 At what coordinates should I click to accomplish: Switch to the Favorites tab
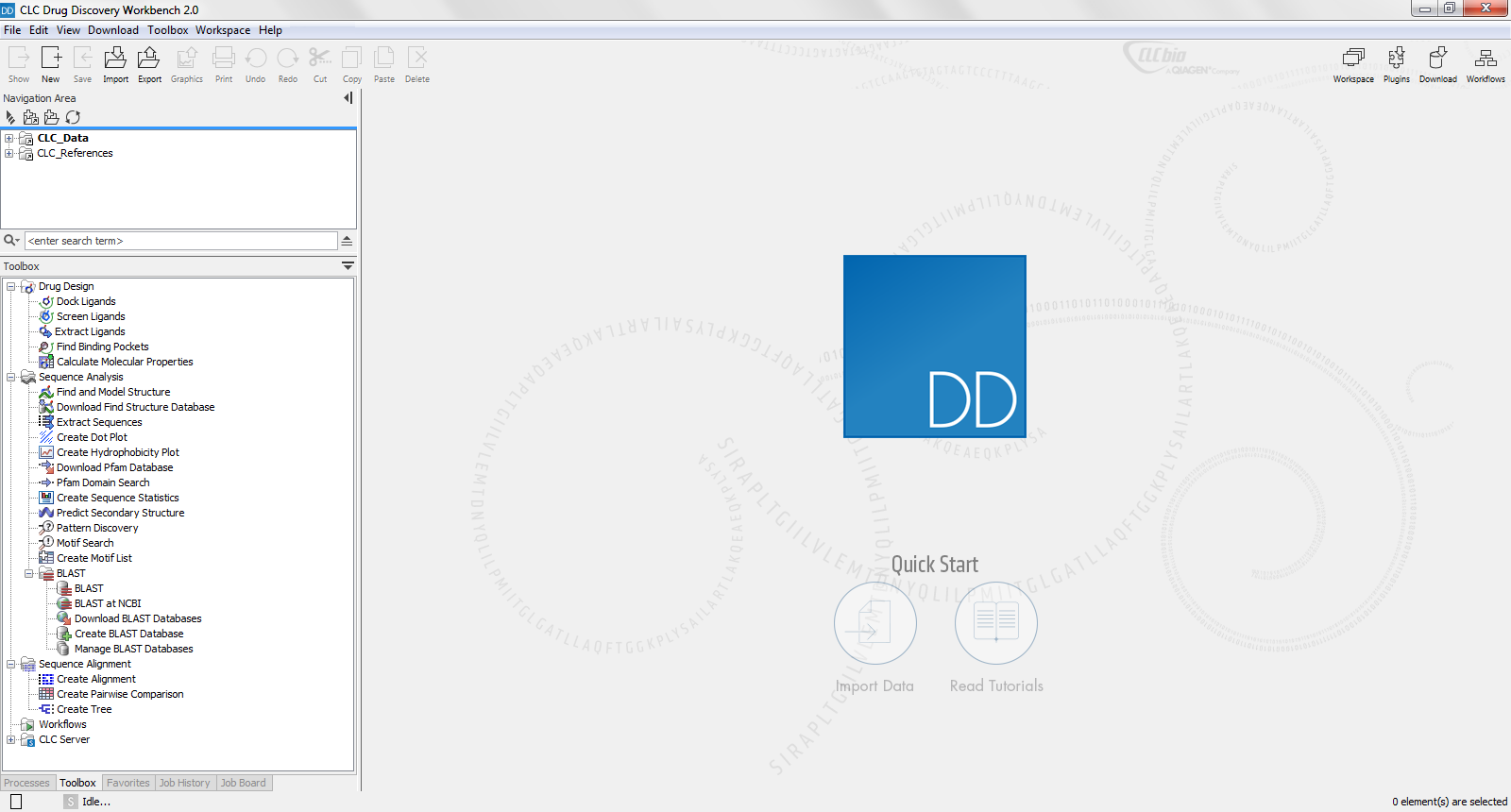pos(128,783)
